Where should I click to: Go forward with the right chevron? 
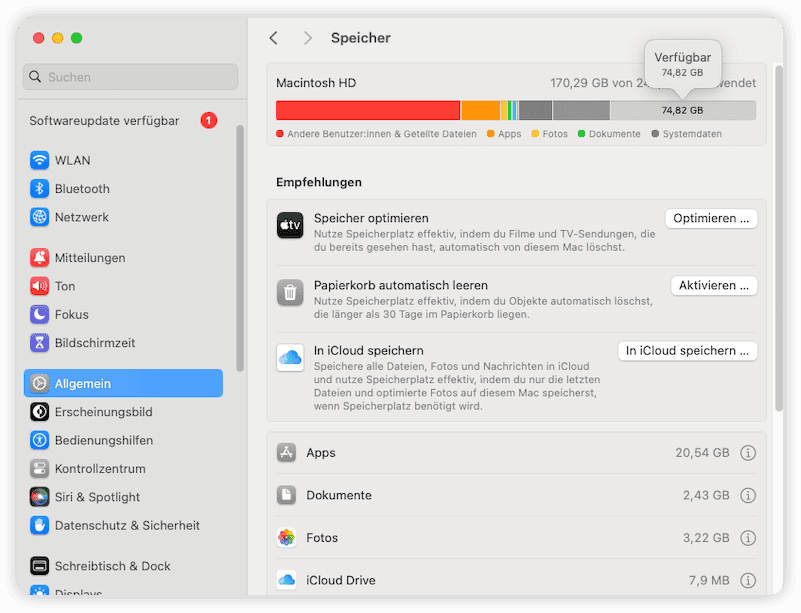pos(307,38)
